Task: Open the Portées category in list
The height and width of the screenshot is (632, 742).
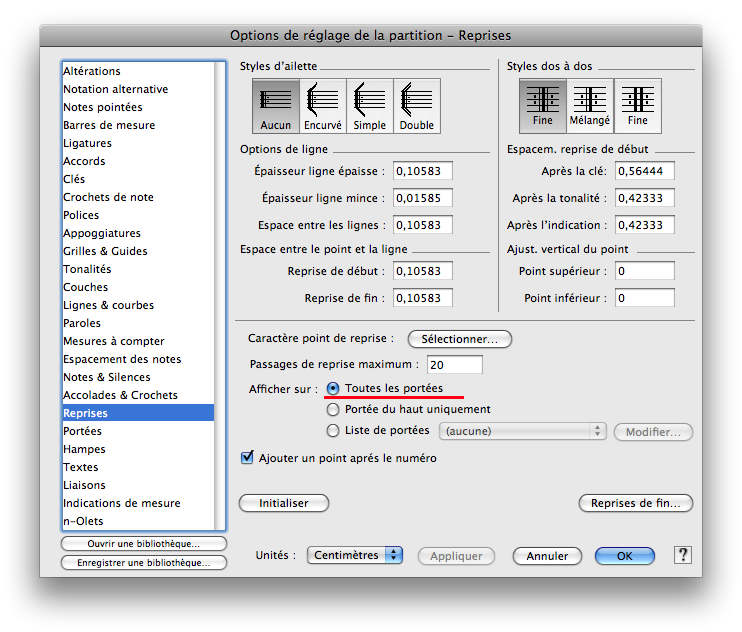Action: point(82,431)
